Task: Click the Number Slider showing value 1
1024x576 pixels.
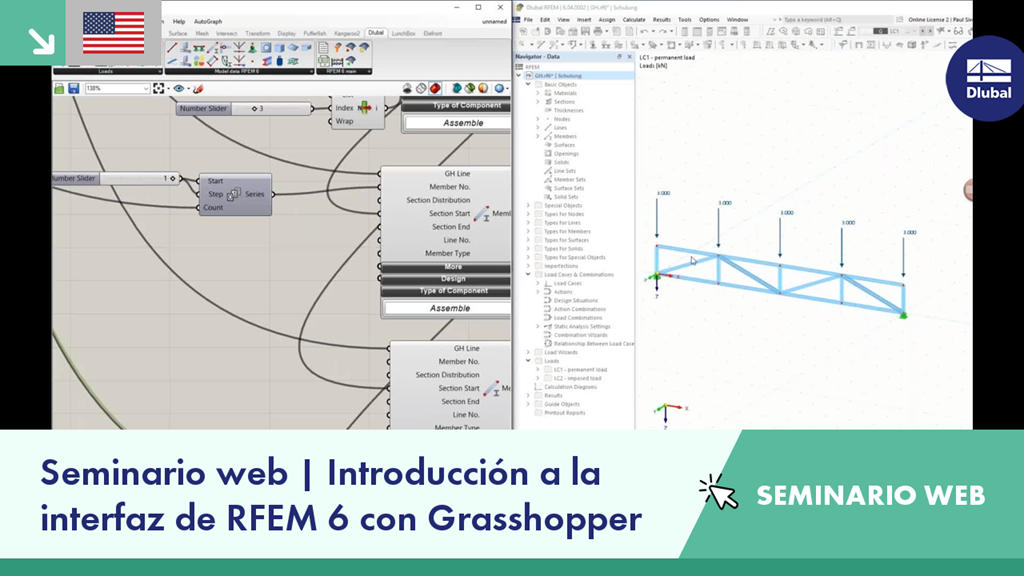Action: (114, 178)
